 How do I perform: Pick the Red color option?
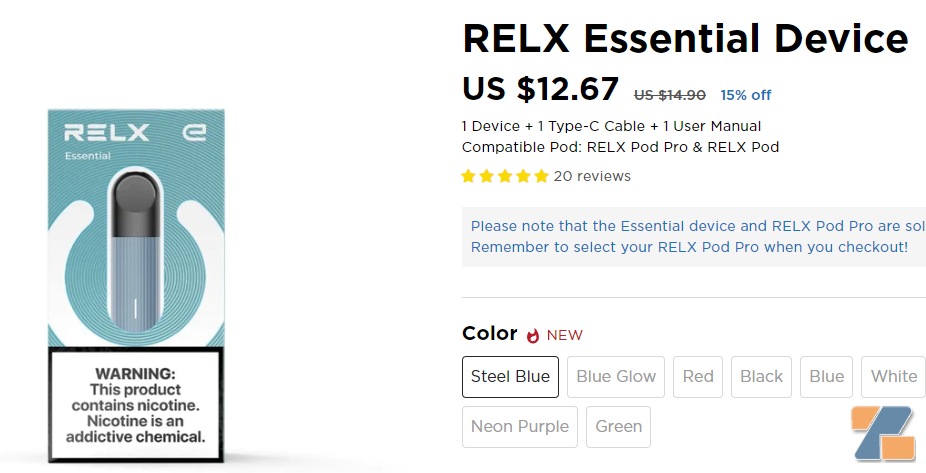(x=698, y=377)
